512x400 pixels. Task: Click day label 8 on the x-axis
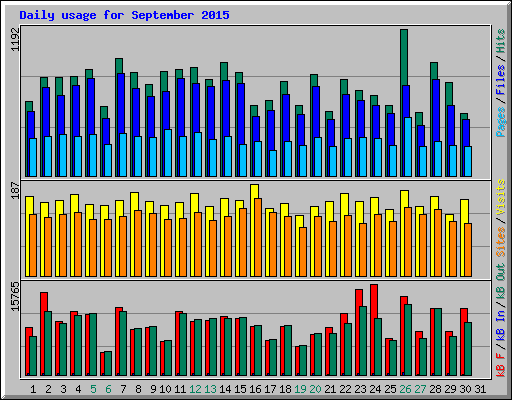(x=138, y=389)
